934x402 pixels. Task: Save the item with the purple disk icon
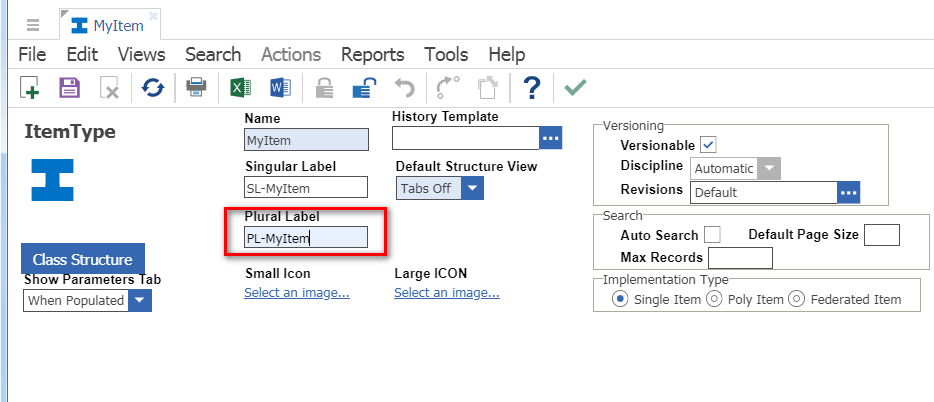pos(69,88)
